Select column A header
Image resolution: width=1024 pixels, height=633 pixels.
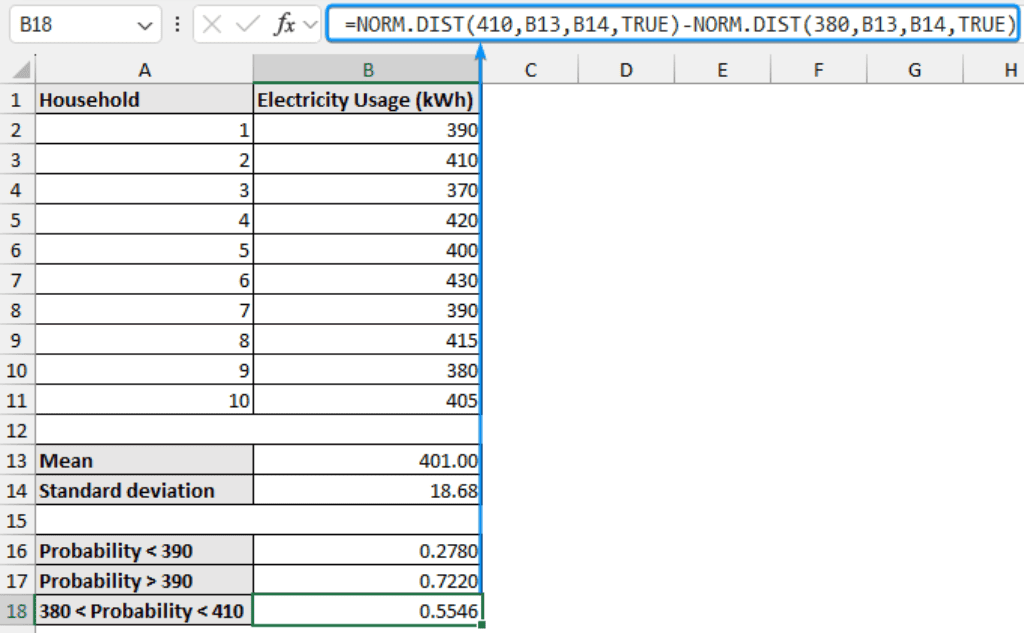(x=145, y=69)
